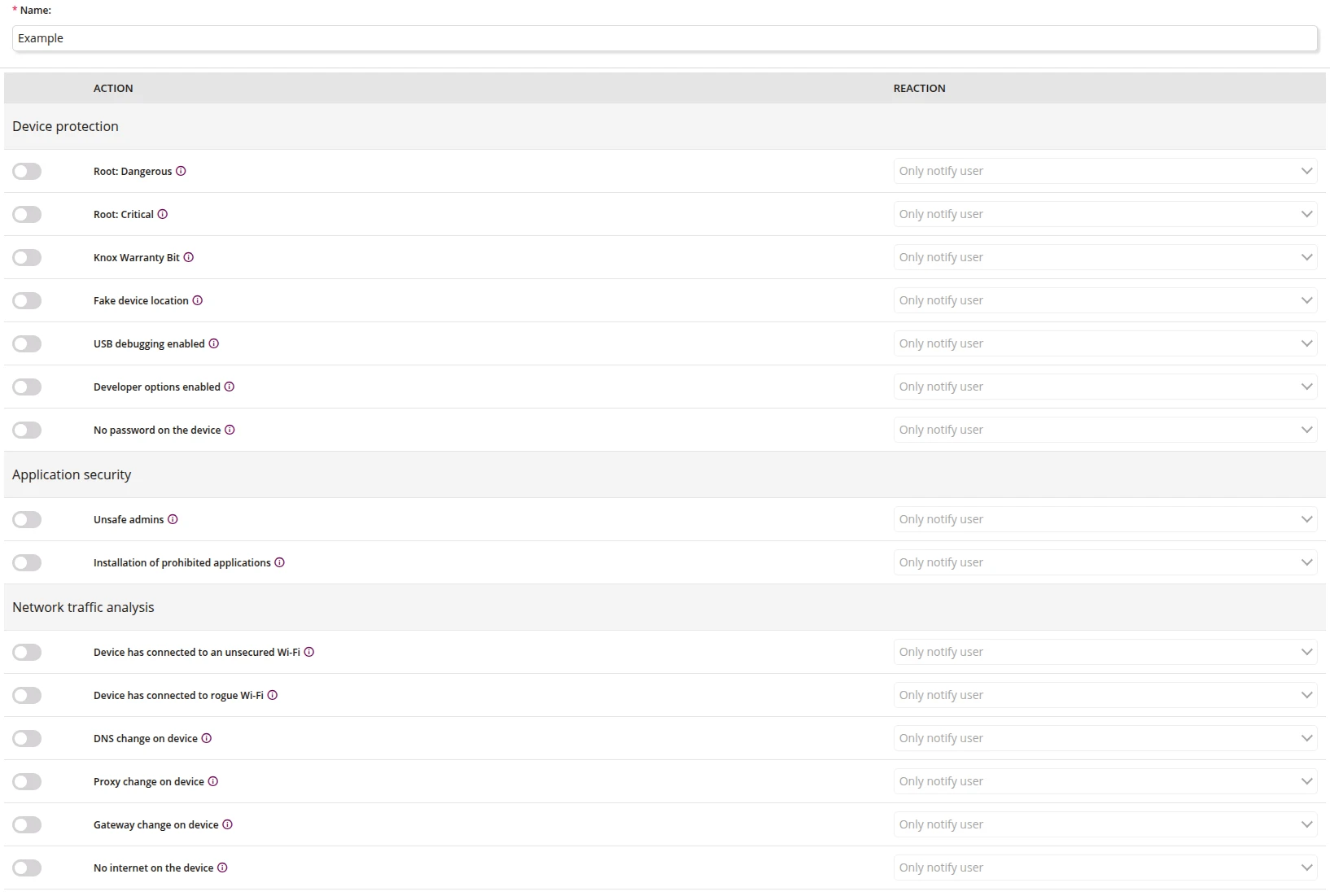Open rogue Wi-Fi reaction dropdown
Image resolution: width=1330 pixels, height=896 pixels.
pyautogui.click(x=1105, y=695)
